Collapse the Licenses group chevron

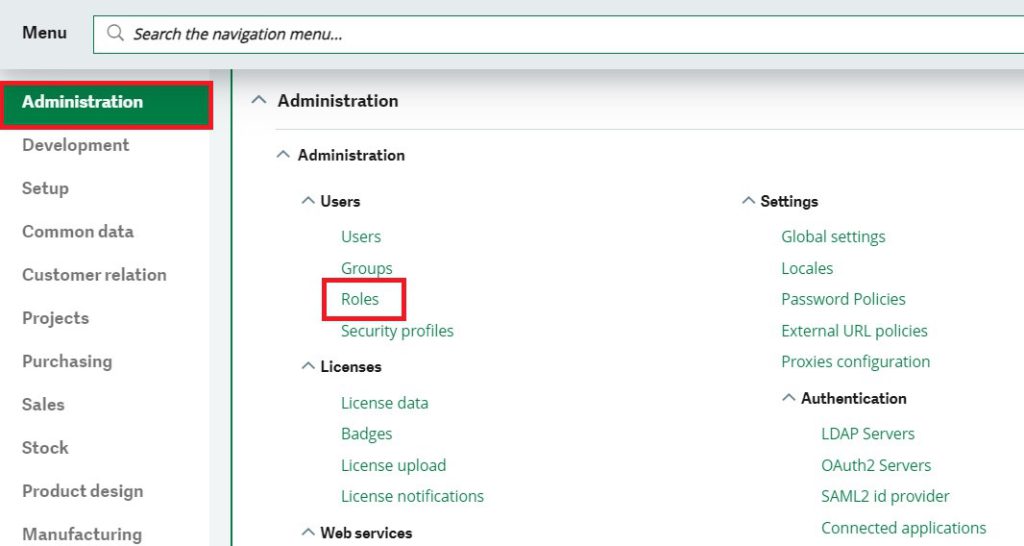click(x=308, y=366)
